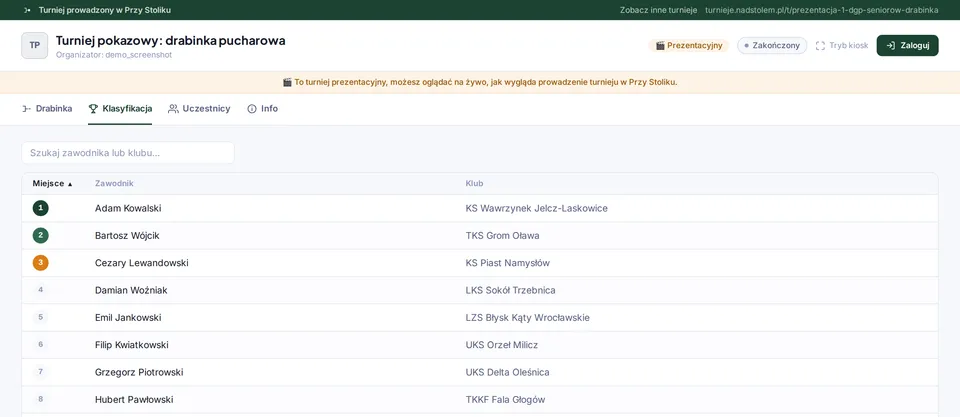Click the place 7 number badge
960x417 pixels.
[40, 372]
